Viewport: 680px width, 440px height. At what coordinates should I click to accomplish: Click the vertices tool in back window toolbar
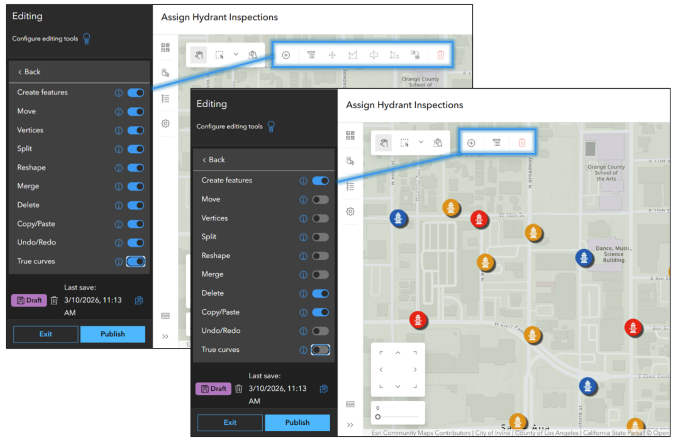click(353, 55)
